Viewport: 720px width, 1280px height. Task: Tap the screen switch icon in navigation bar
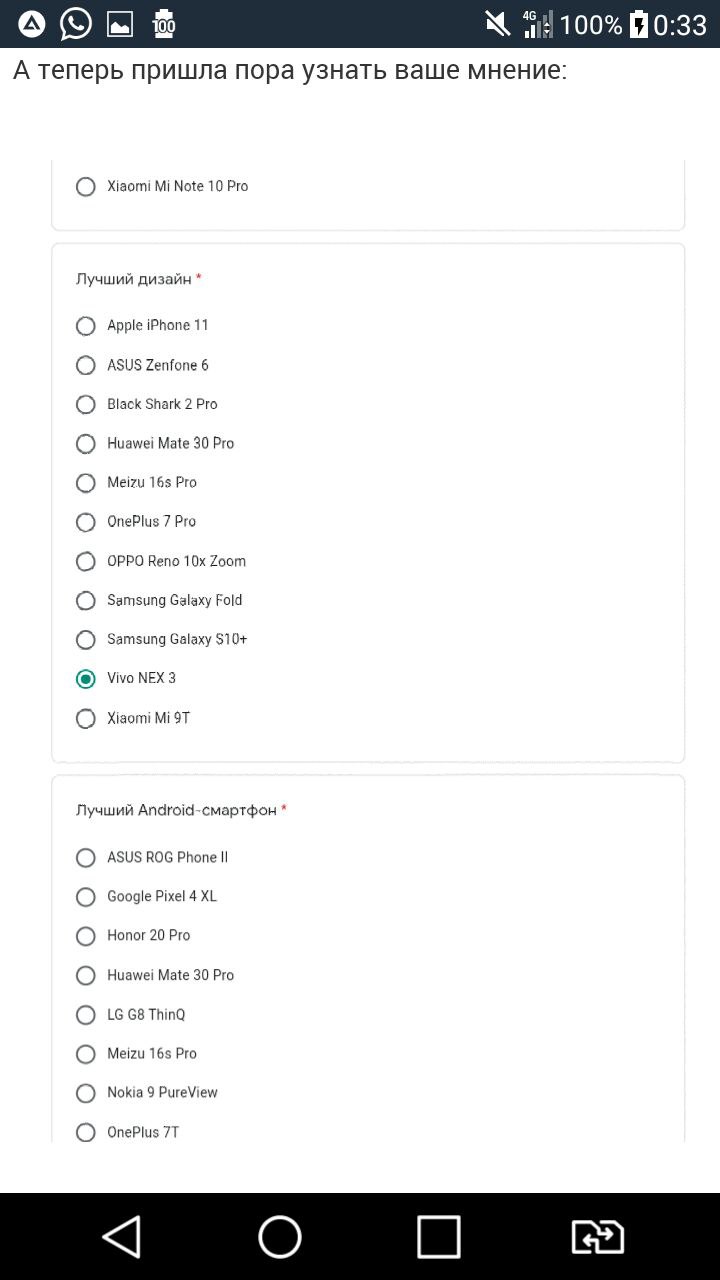pos(597,1237)
